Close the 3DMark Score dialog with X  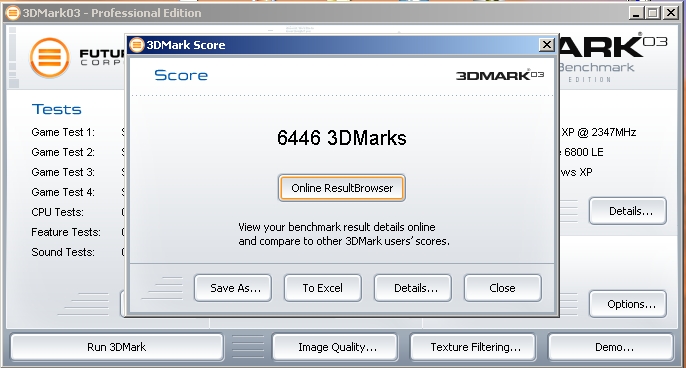pyautogui.click(x=546, y=45)
